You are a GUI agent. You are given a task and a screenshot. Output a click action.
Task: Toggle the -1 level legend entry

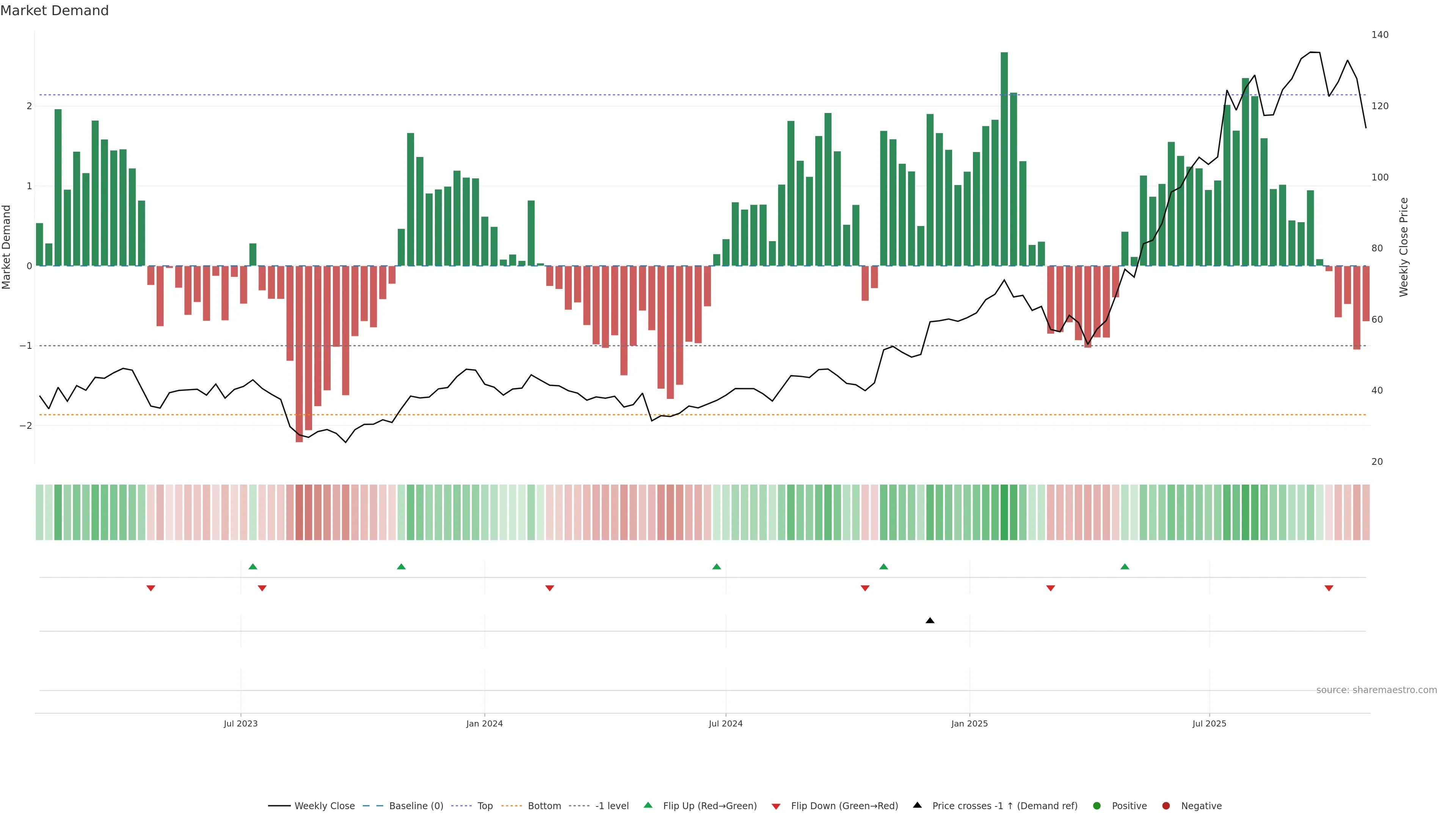[612, 806]
